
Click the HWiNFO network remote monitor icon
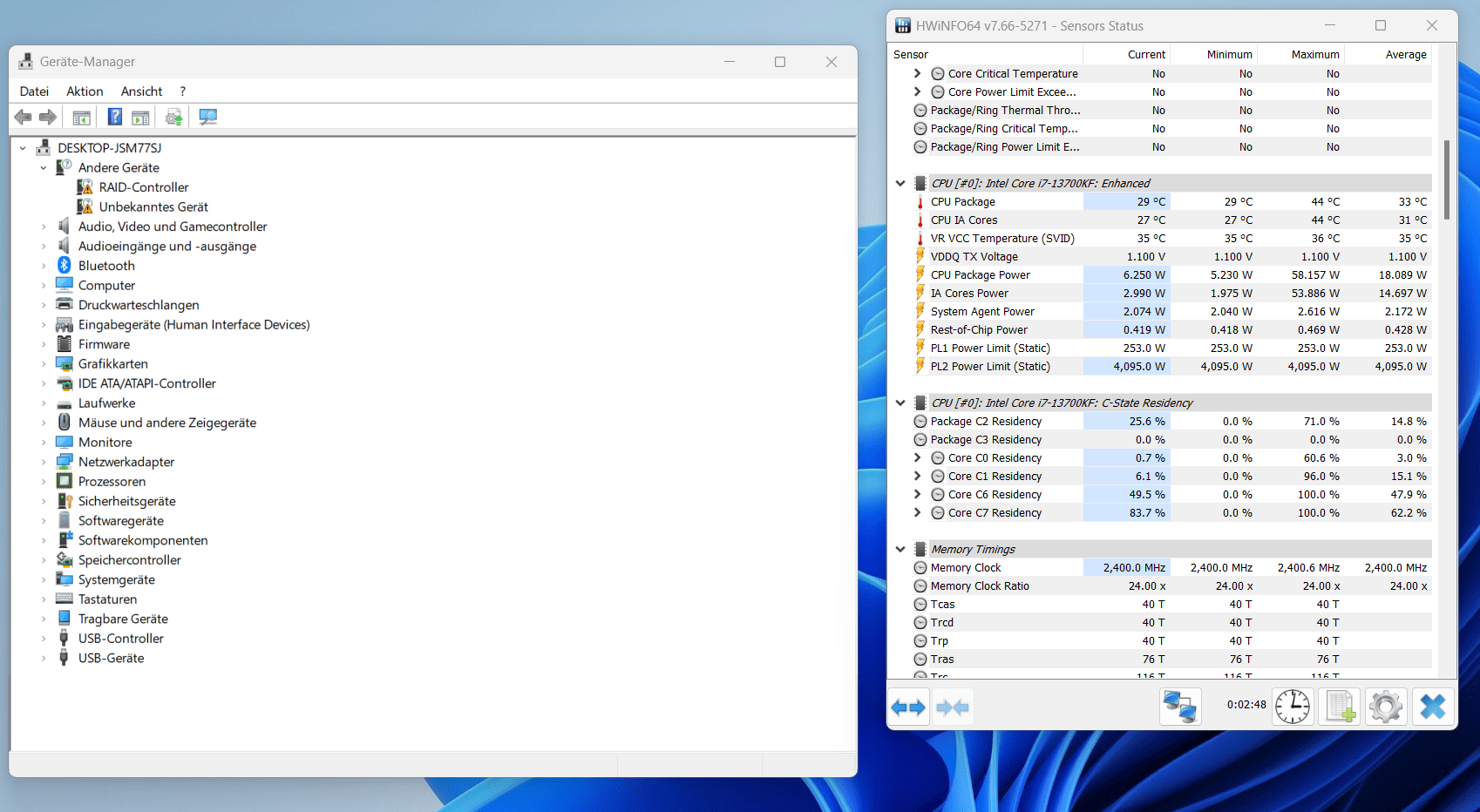tap(1180, 707)
